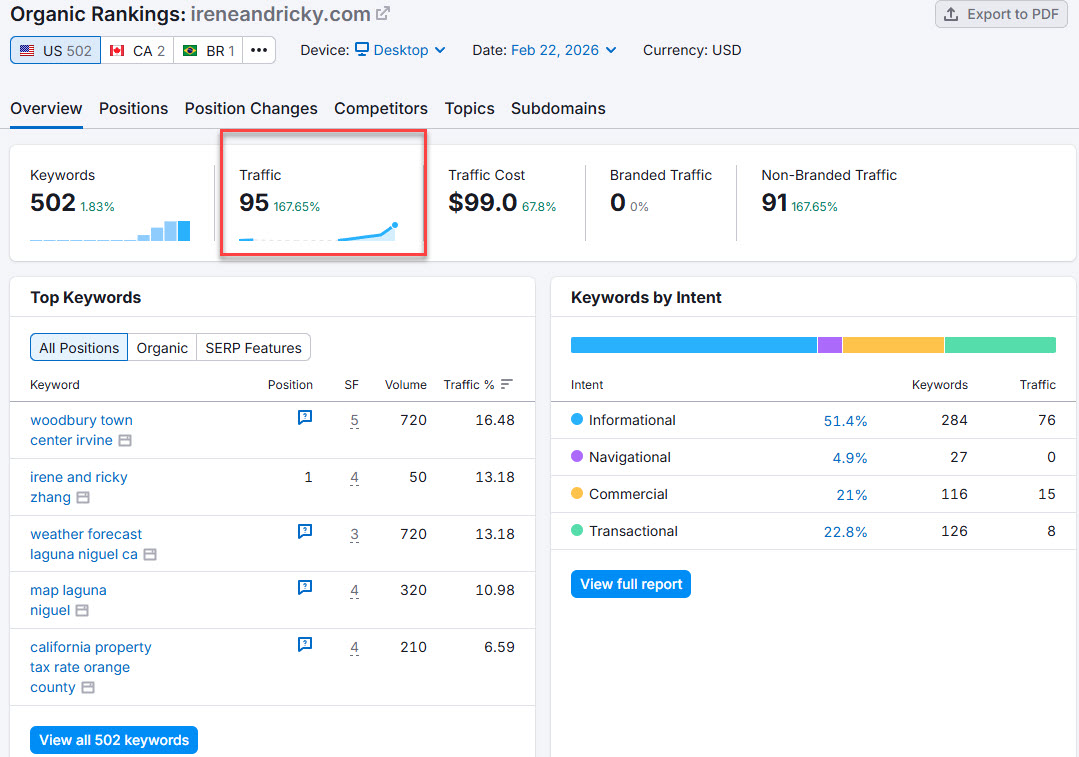Click the Export to PDF button
The width and height of the screenshot is (1079, 757).
tap(1001, 14)
